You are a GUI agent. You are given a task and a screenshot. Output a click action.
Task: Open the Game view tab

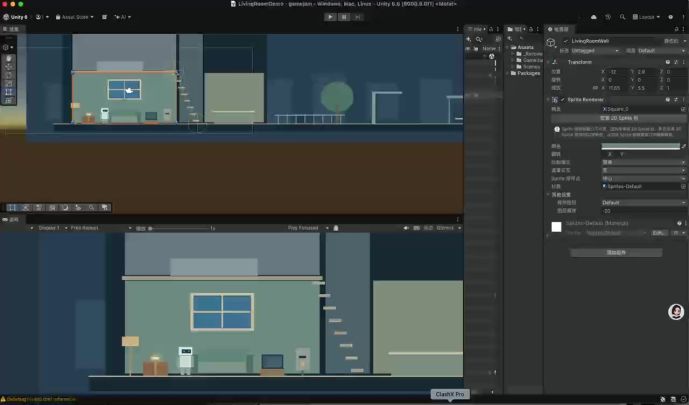(11, 219)
